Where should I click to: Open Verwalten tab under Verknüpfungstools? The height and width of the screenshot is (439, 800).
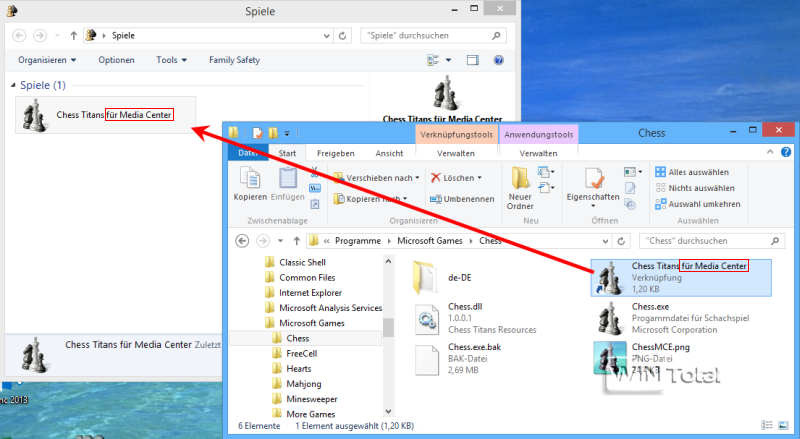(x=456, y=153)
